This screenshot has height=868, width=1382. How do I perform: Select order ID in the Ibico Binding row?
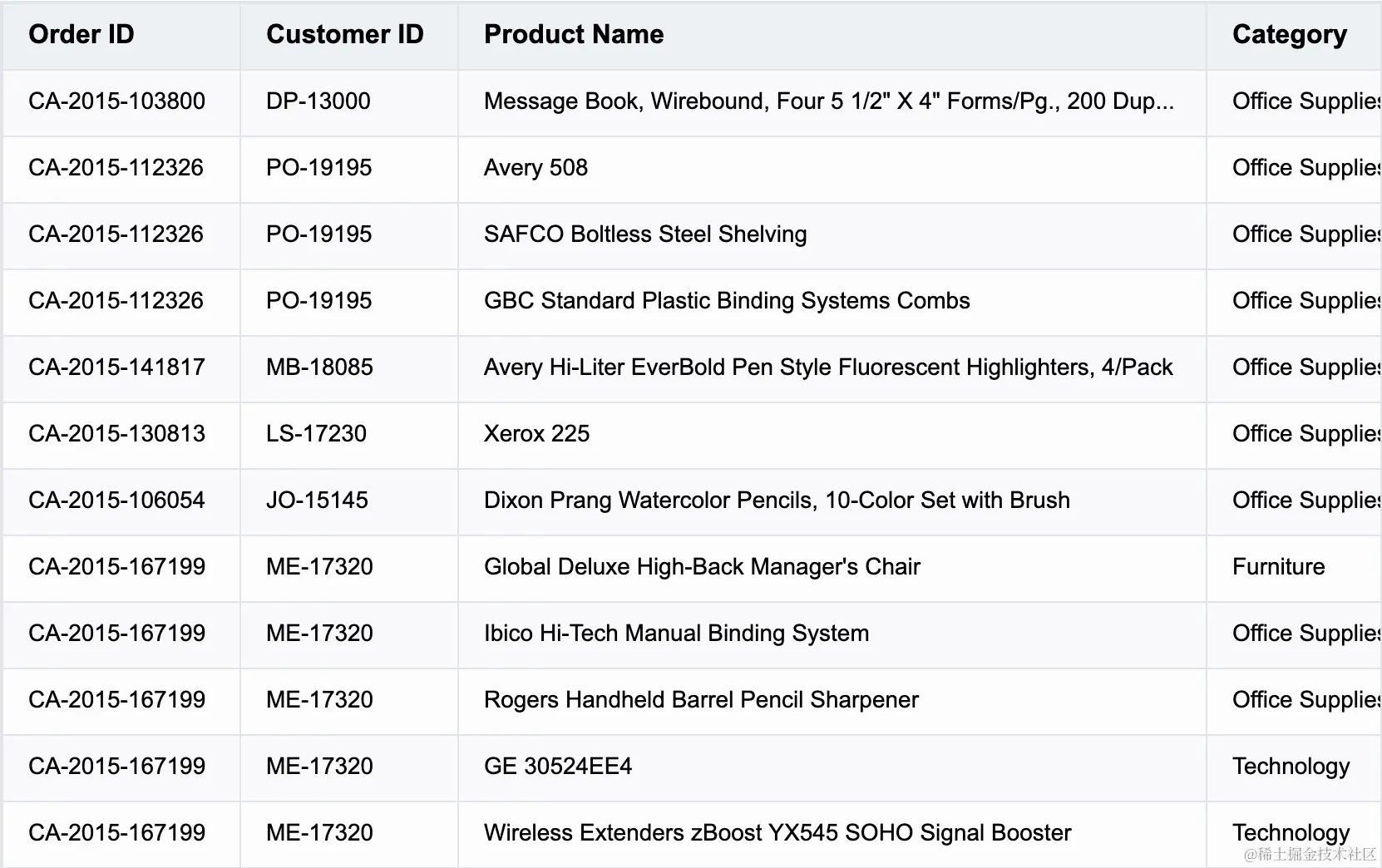[x=121, y=635]
